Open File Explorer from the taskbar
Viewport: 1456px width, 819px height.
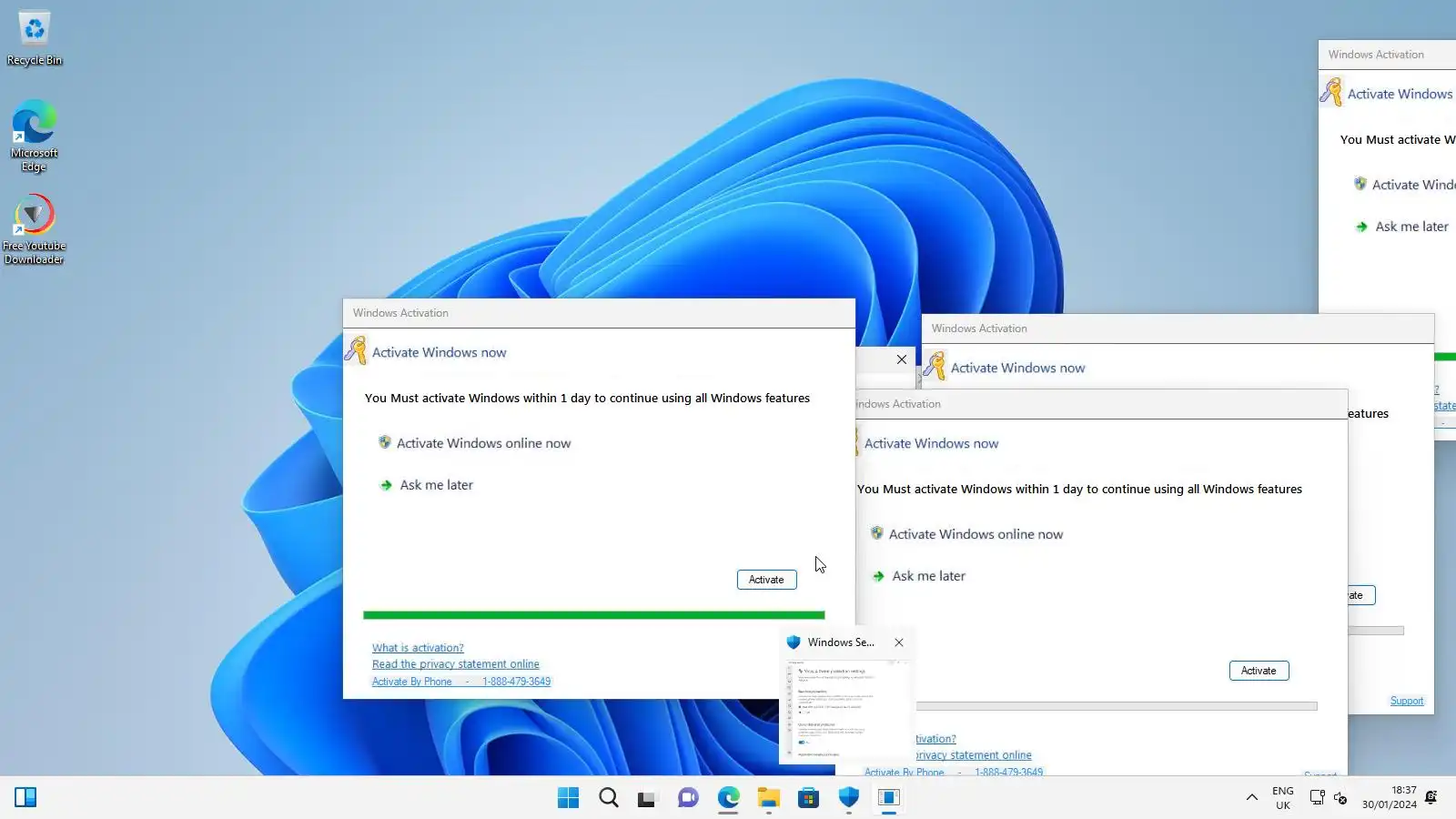tap(769, 798)
